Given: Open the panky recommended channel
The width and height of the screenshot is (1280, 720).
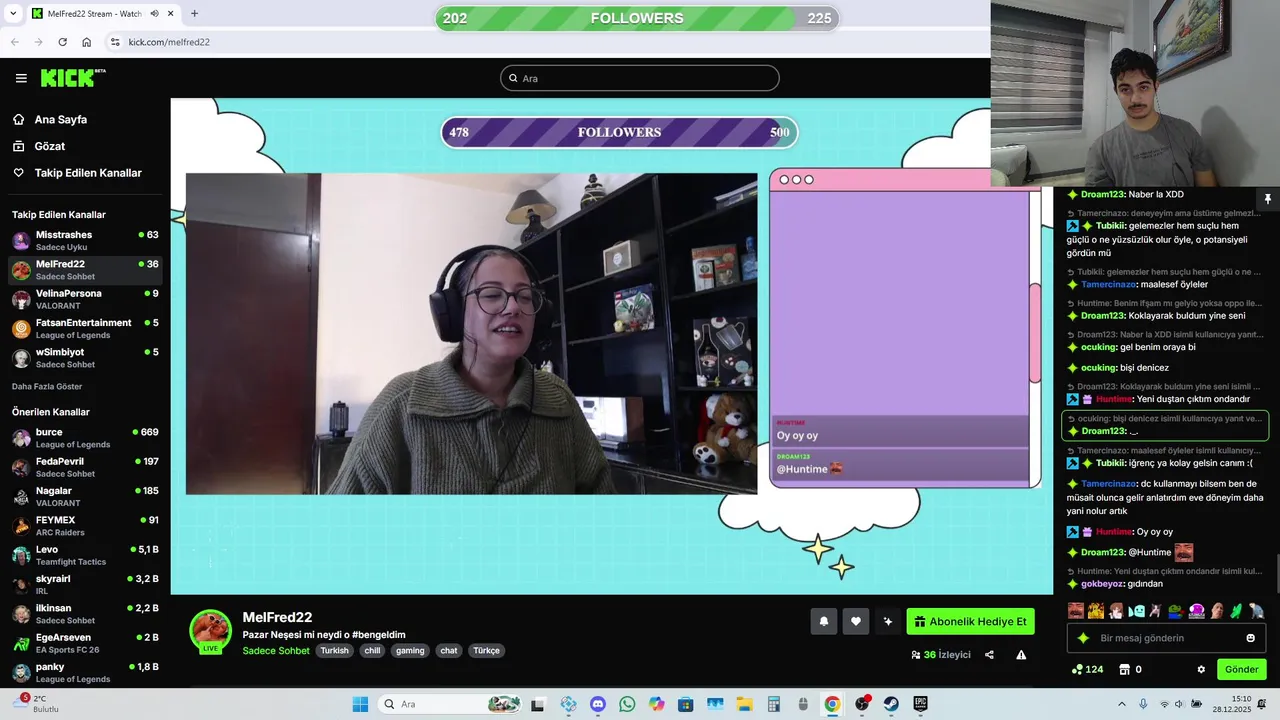Looking at the screenshot, I should 85,672.
